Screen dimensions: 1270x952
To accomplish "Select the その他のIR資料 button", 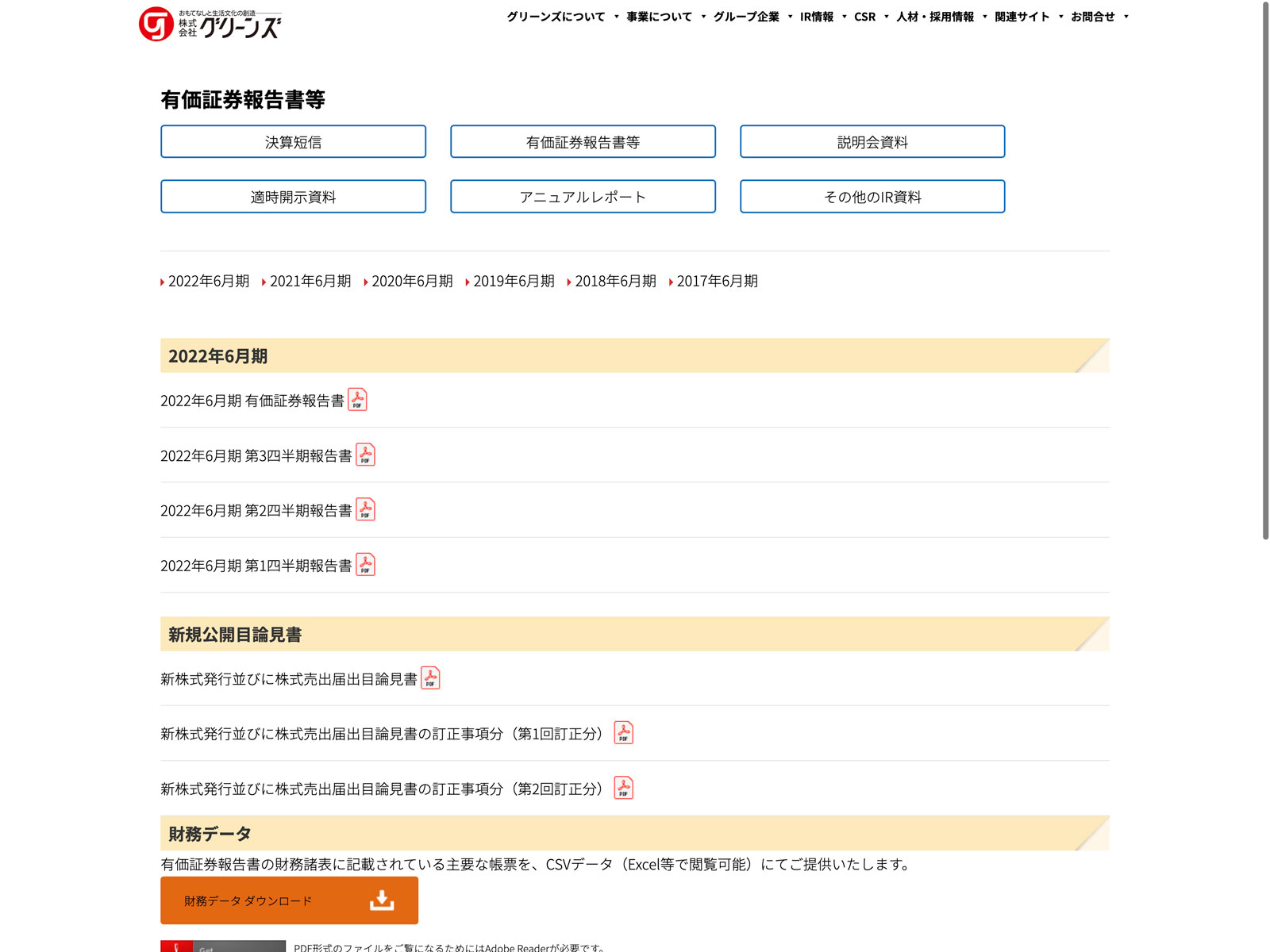I will [872, 197].
